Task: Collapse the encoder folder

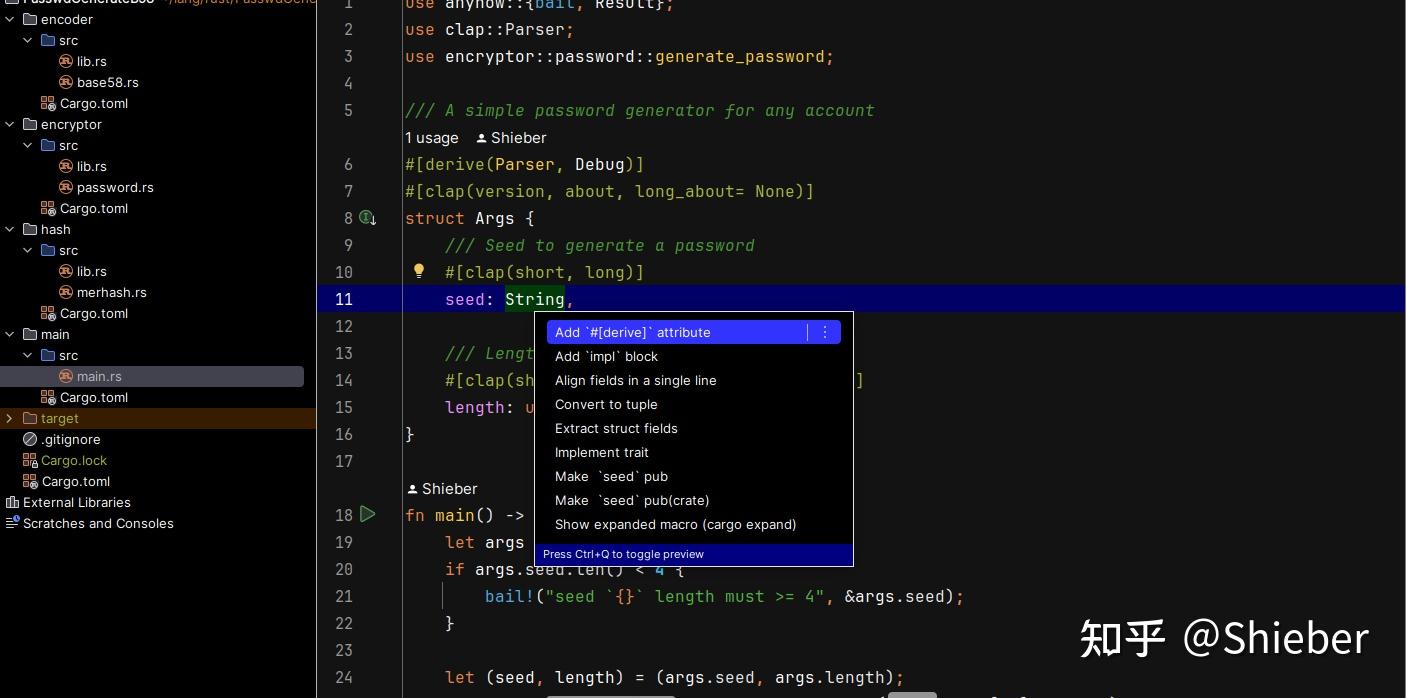Action: tap(10, 19)
